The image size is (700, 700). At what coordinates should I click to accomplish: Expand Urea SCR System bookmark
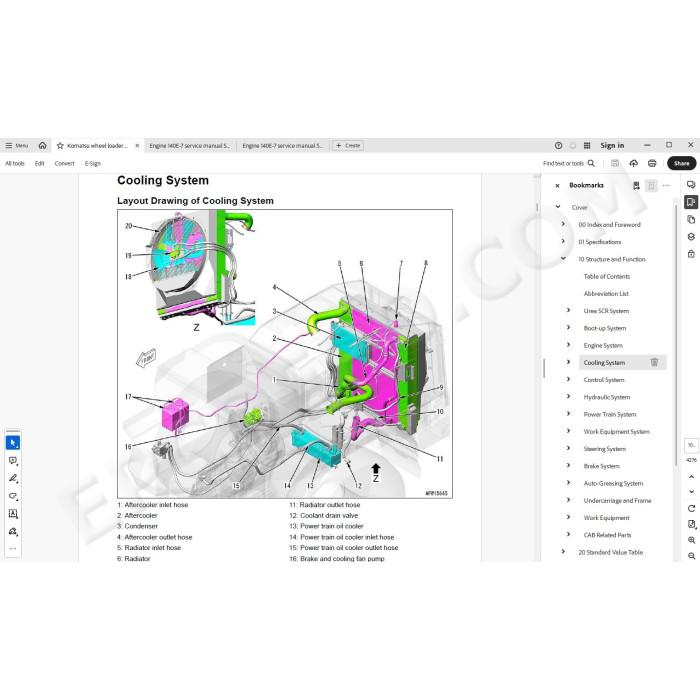[568, 310]
